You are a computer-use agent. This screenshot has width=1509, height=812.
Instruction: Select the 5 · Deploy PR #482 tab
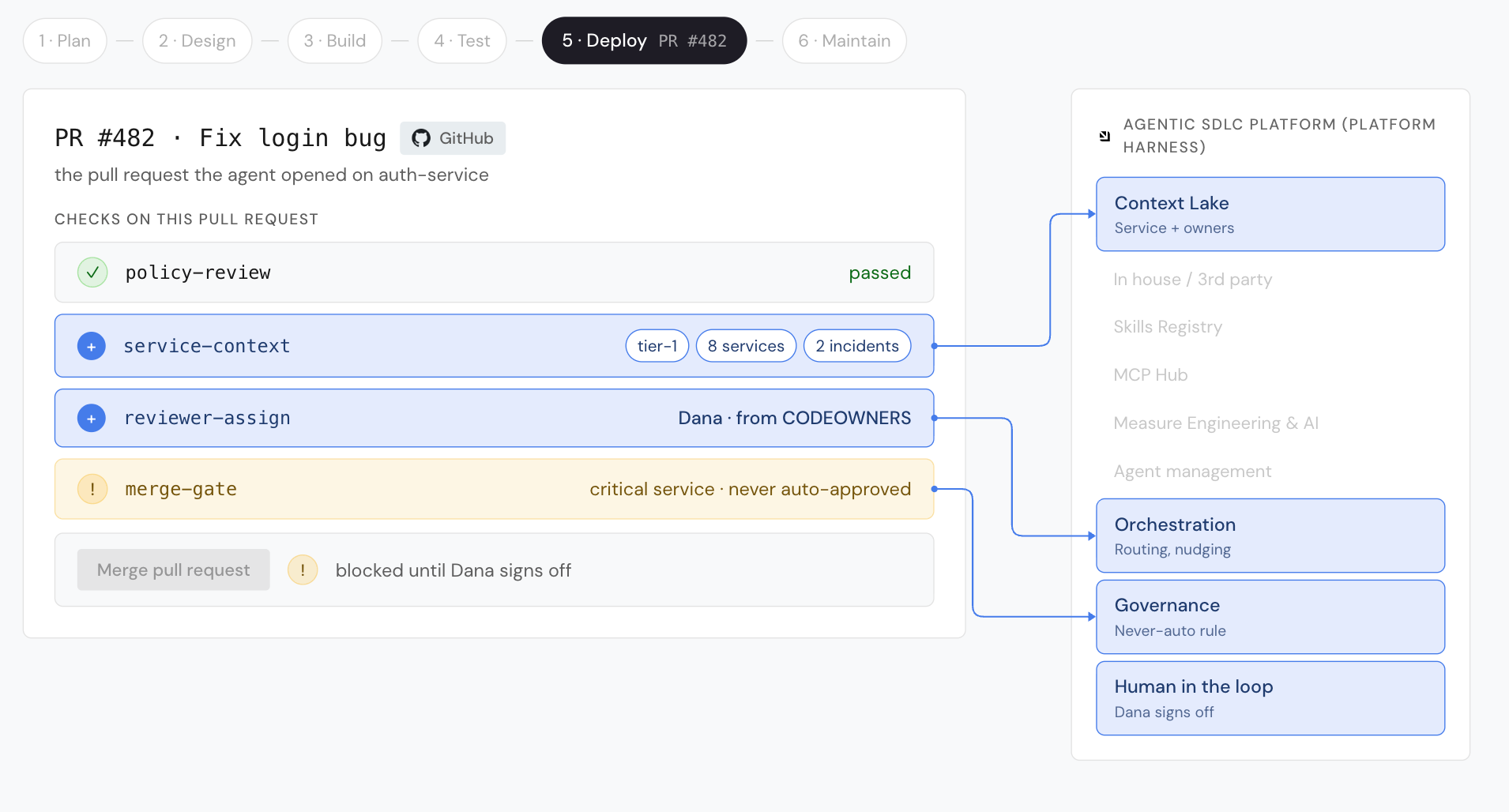point(644,41)
